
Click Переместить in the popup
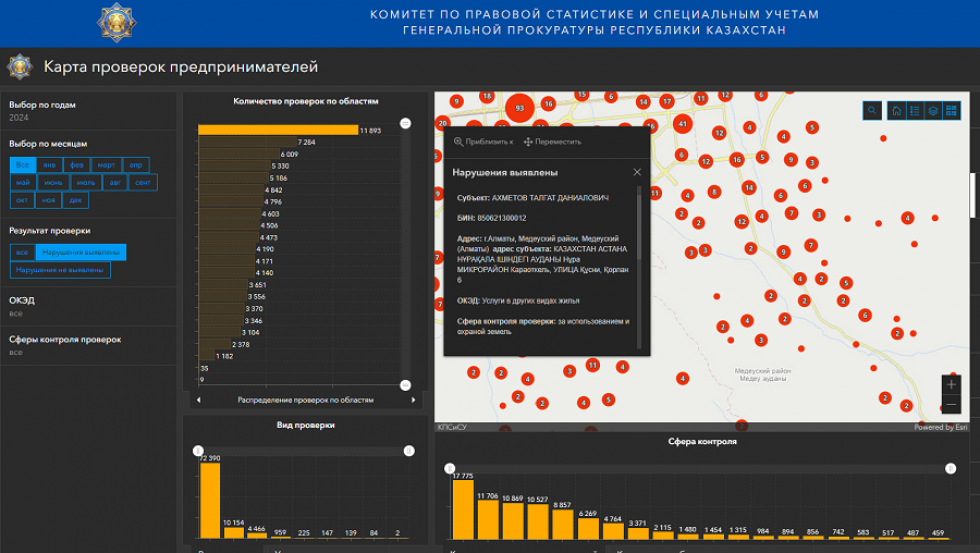pyautogui.click(x=552, y=142)
